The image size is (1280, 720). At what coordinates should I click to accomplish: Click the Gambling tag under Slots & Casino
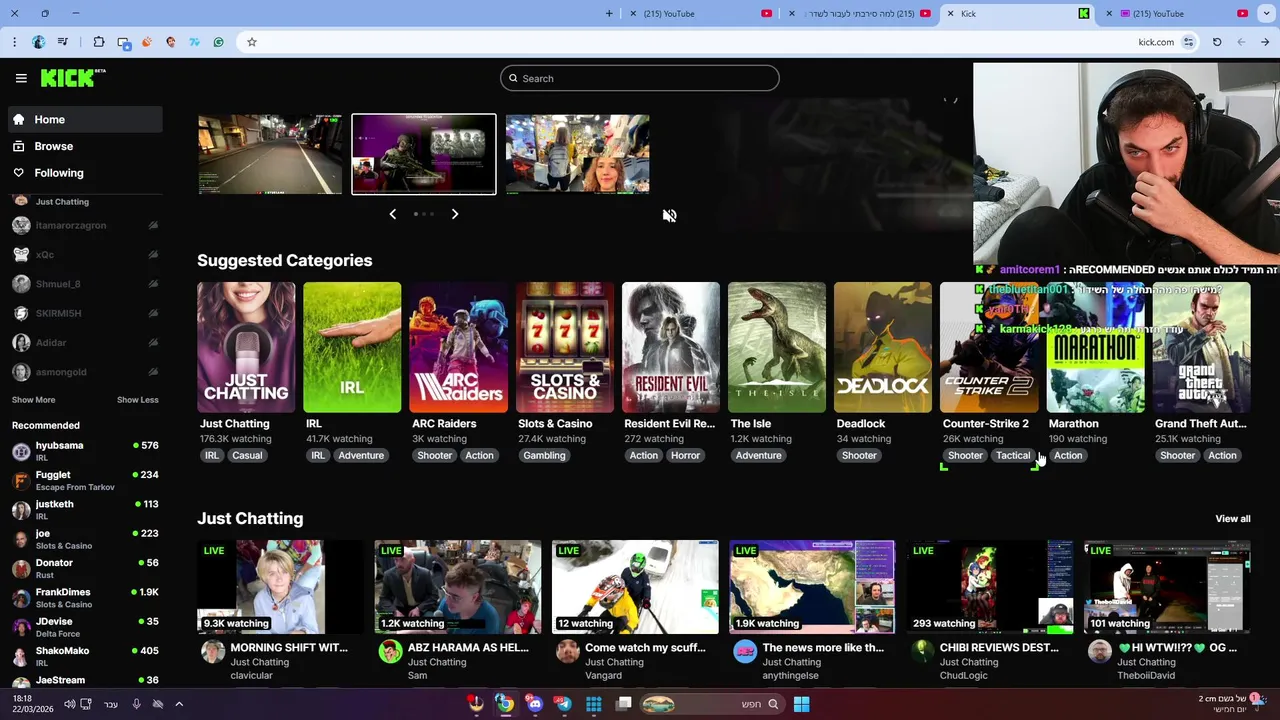[544, 455]
